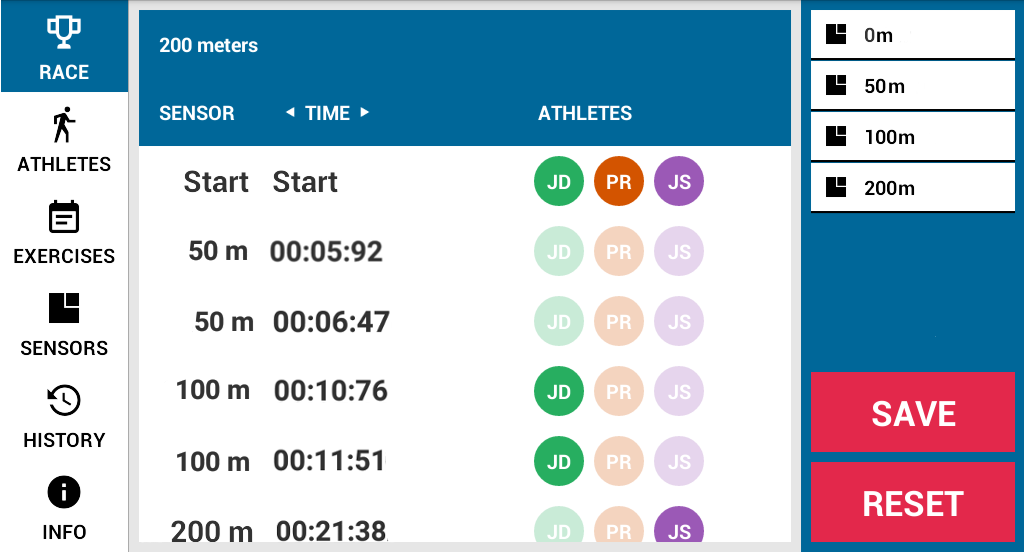
Task: Open the Athletes section in the sidebar
Action: click(64, 139)
